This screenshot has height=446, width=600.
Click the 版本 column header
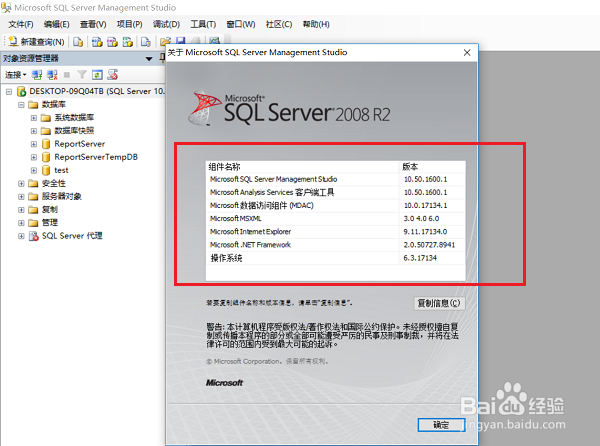point(432,167)
